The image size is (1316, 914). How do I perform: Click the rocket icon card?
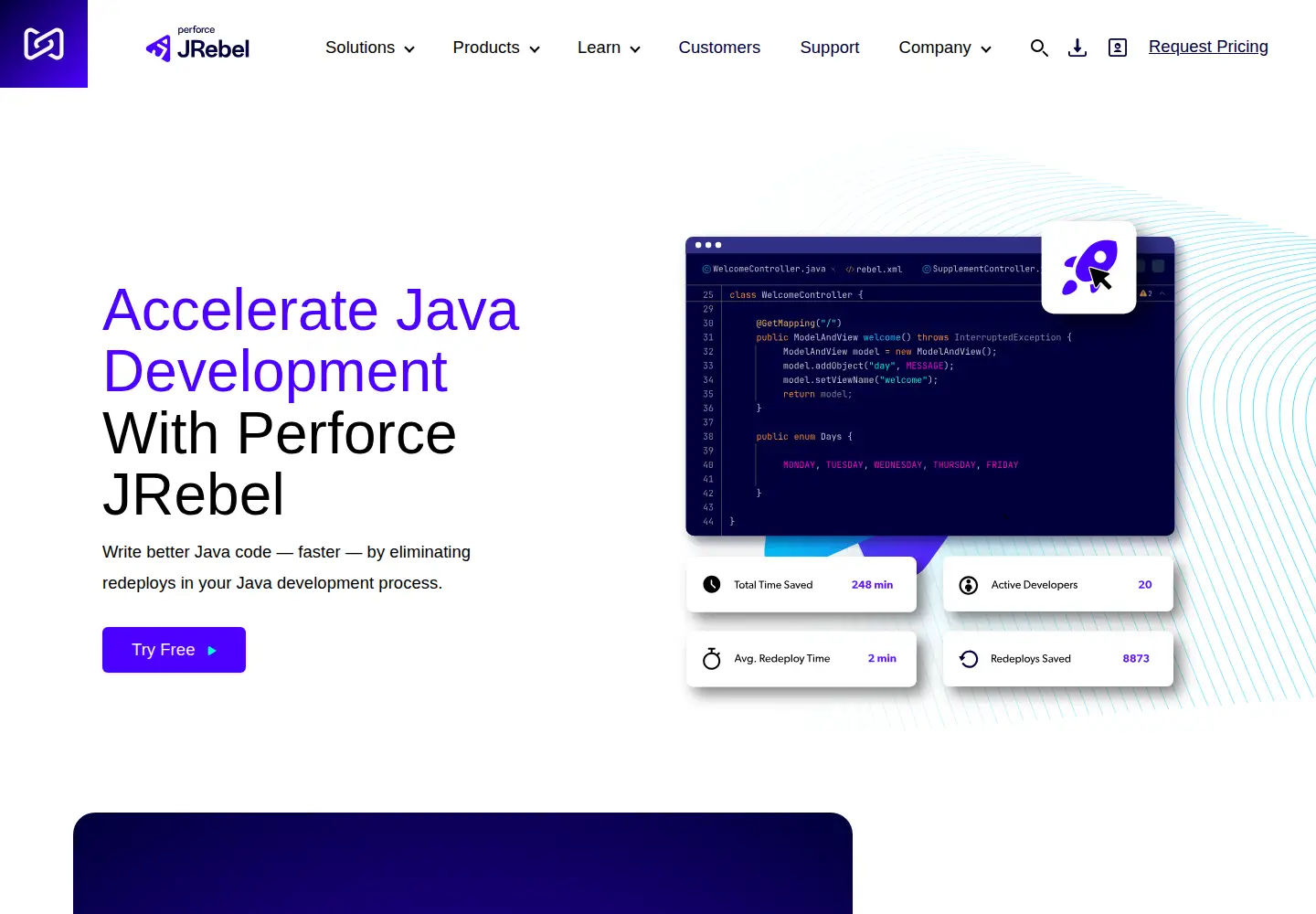pos(1089,268)
